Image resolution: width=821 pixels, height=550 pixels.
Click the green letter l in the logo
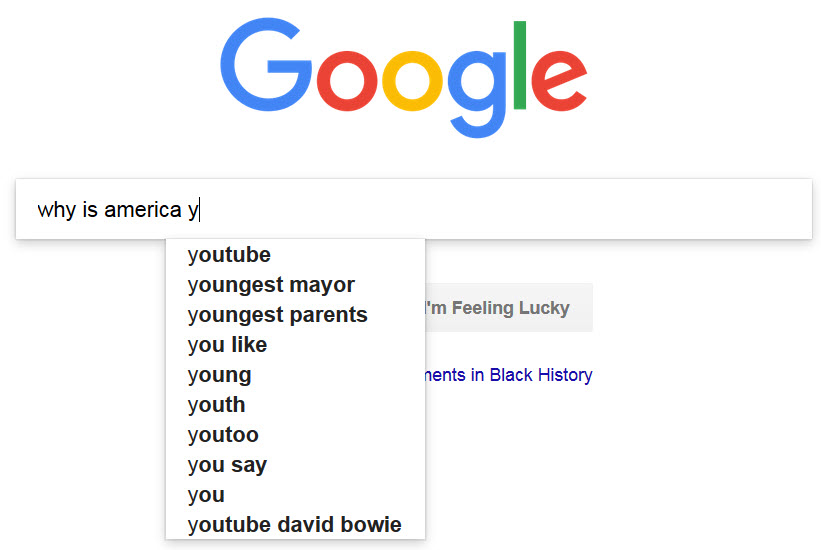(x=519, y=65)
